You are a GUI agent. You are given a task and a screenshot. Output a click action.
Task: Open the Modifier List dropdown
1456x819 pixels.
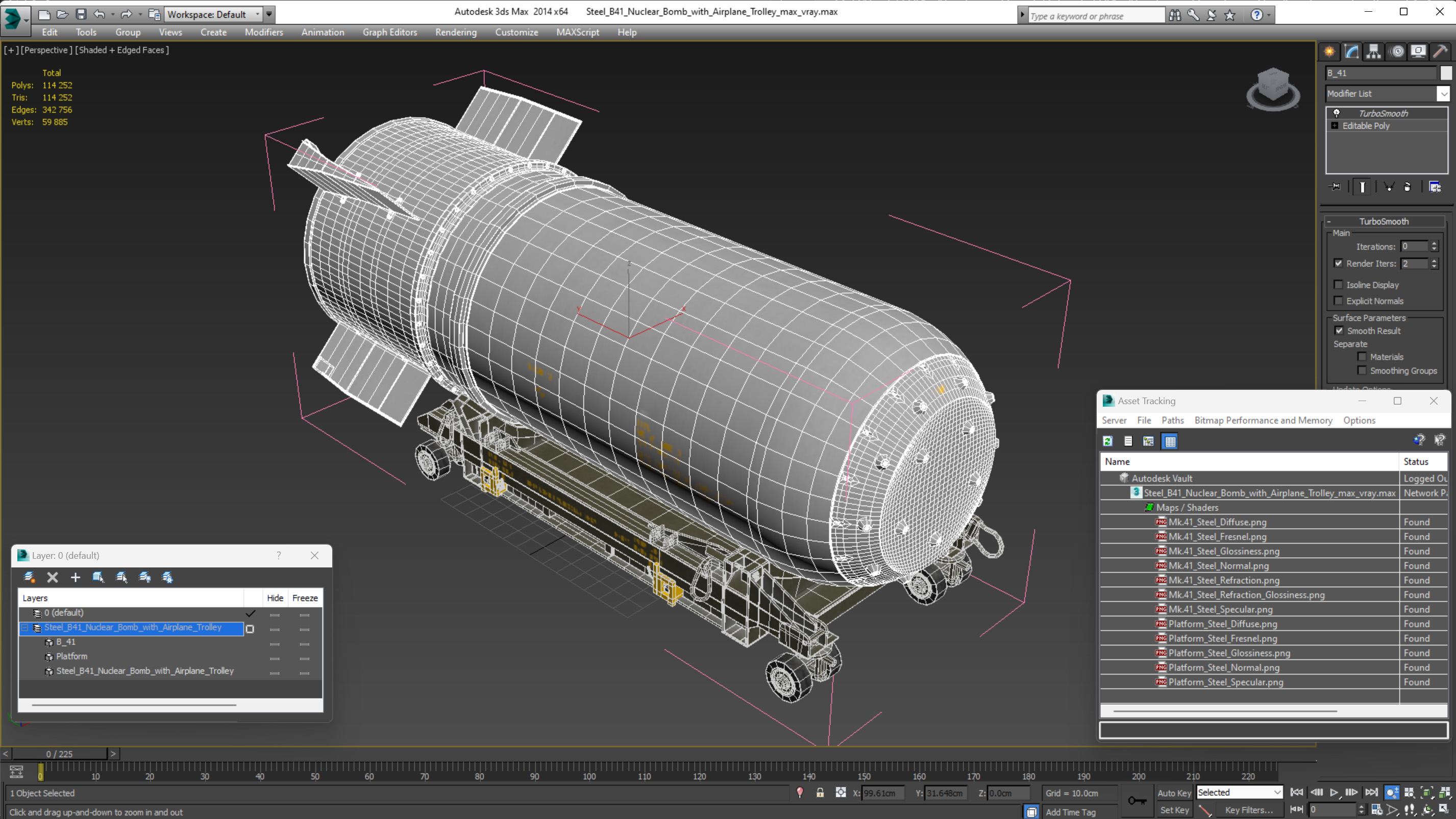click(1444, 94)
